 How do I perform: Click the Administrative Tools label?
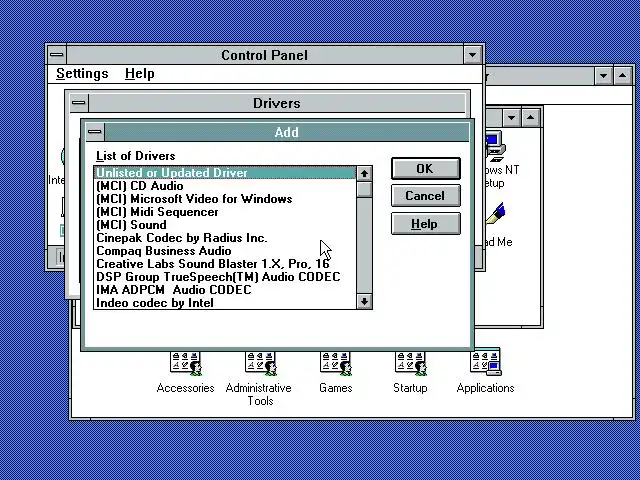click(x=259, y=394)
